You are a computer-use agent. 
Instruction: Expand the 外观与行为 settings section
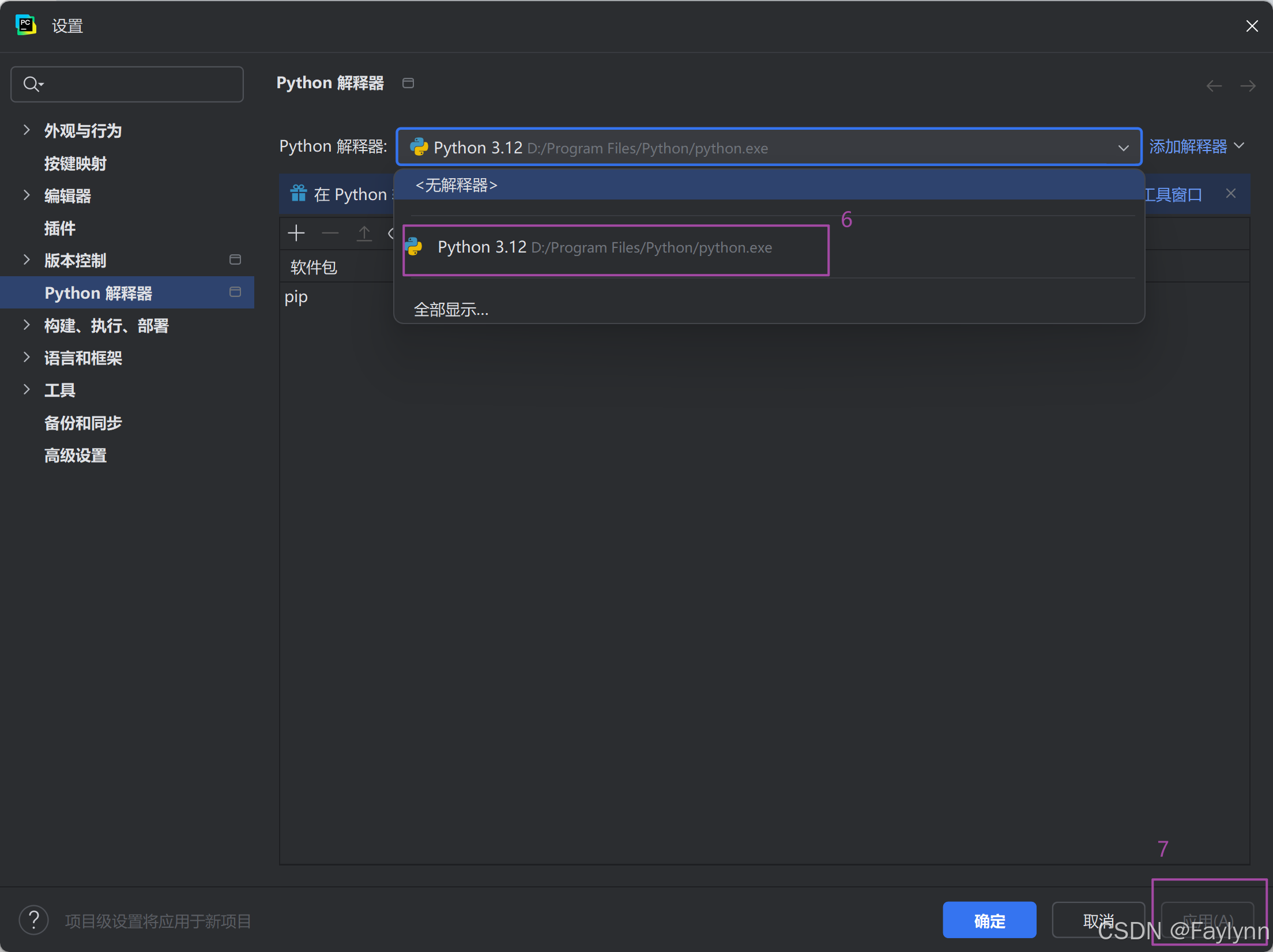click(x=27, y=130)
